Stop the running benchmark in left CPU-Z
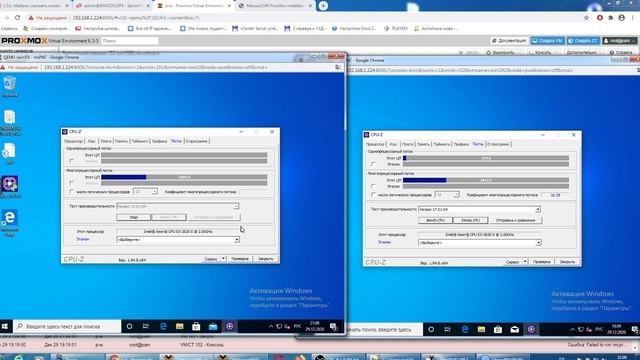 [x=133, y=217]
